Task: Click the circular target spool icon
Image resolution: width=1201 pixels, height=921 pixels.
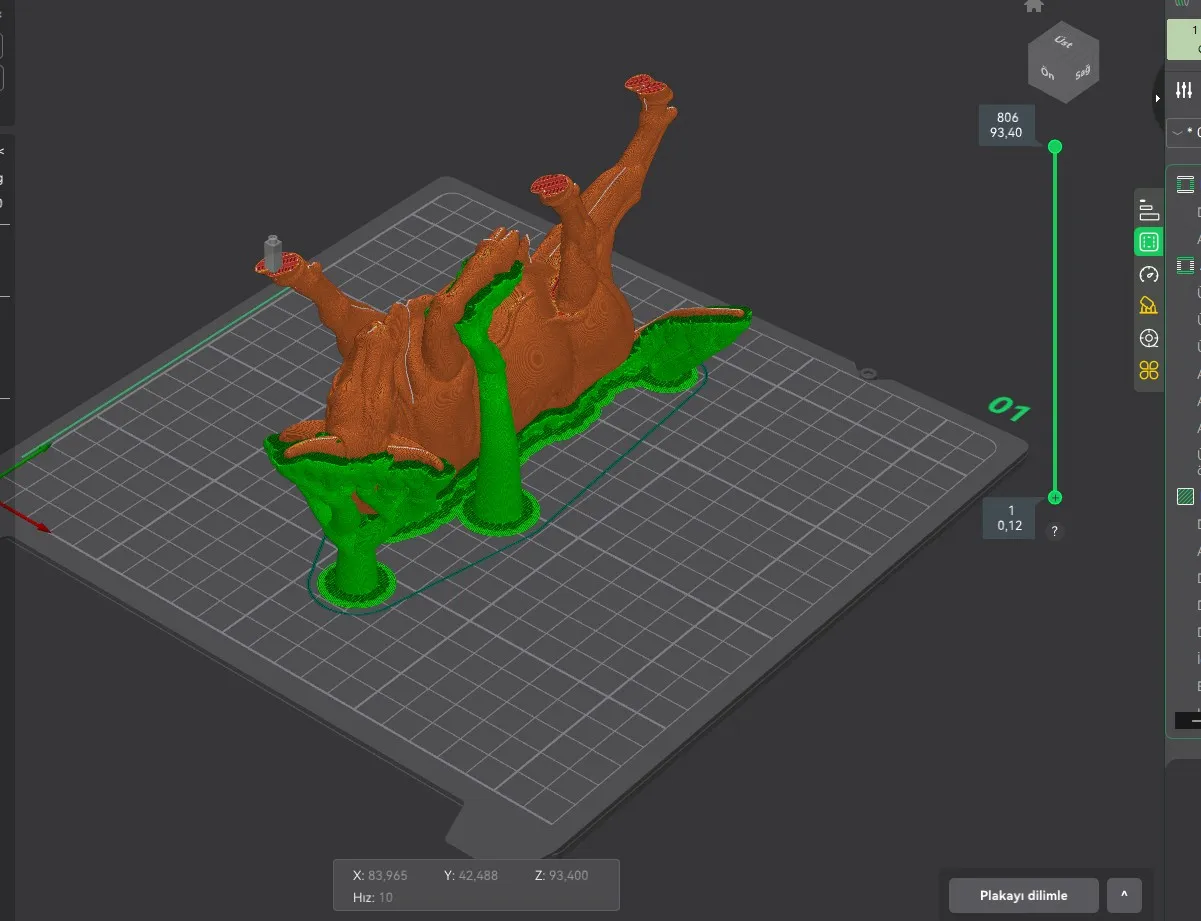Action: [1149, 338]
